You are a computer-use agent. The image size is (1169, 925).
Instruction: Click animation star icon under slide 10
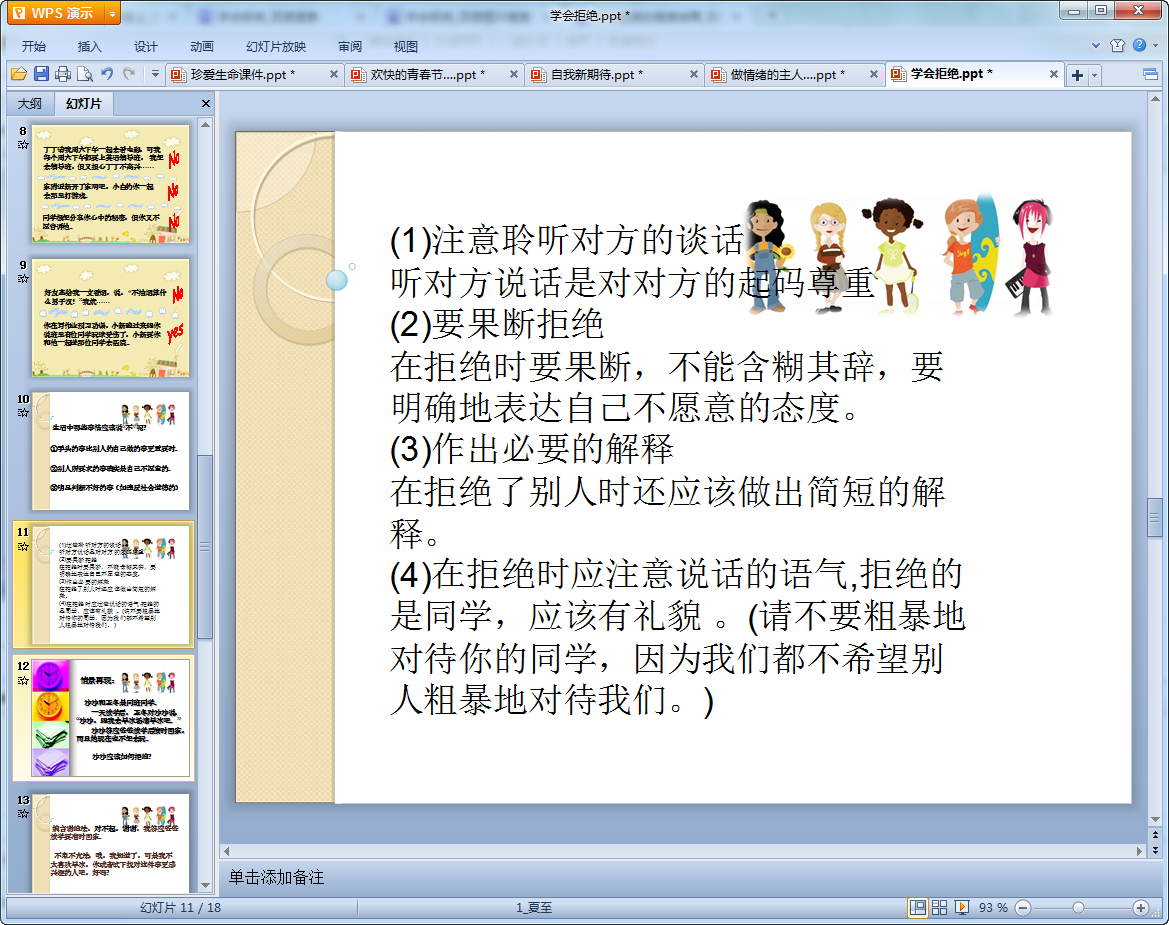tap(23, 413)
